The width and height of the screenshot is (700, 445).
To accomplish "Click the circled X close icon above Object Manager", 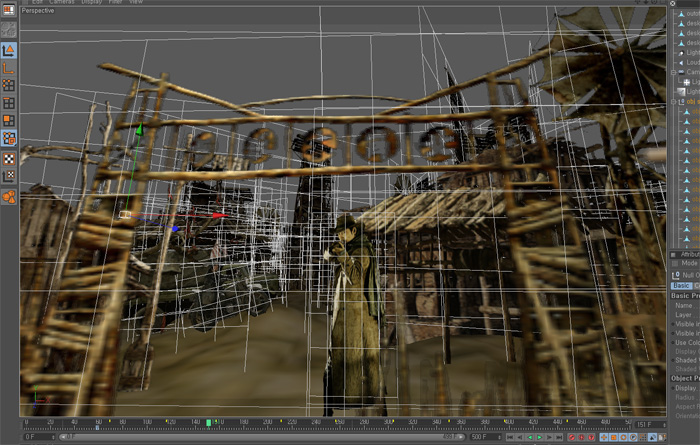I will pyautogui.click(x=673, y=3).
